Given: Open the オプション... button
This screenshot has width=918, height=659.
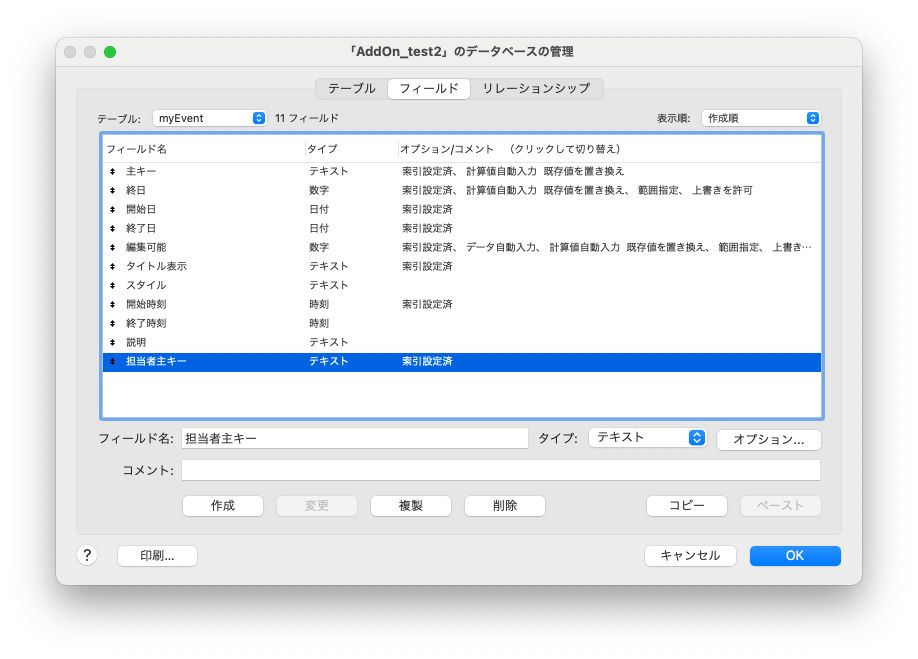Looking at the screenshot, I should click(x=769, y=440).
